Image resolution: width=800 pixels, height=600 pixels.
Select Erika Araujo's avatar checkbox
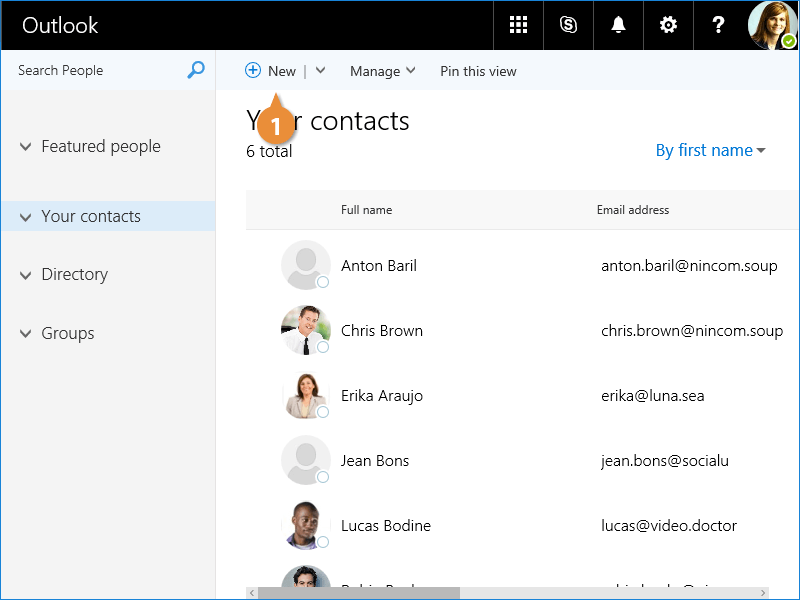[323, 412]
